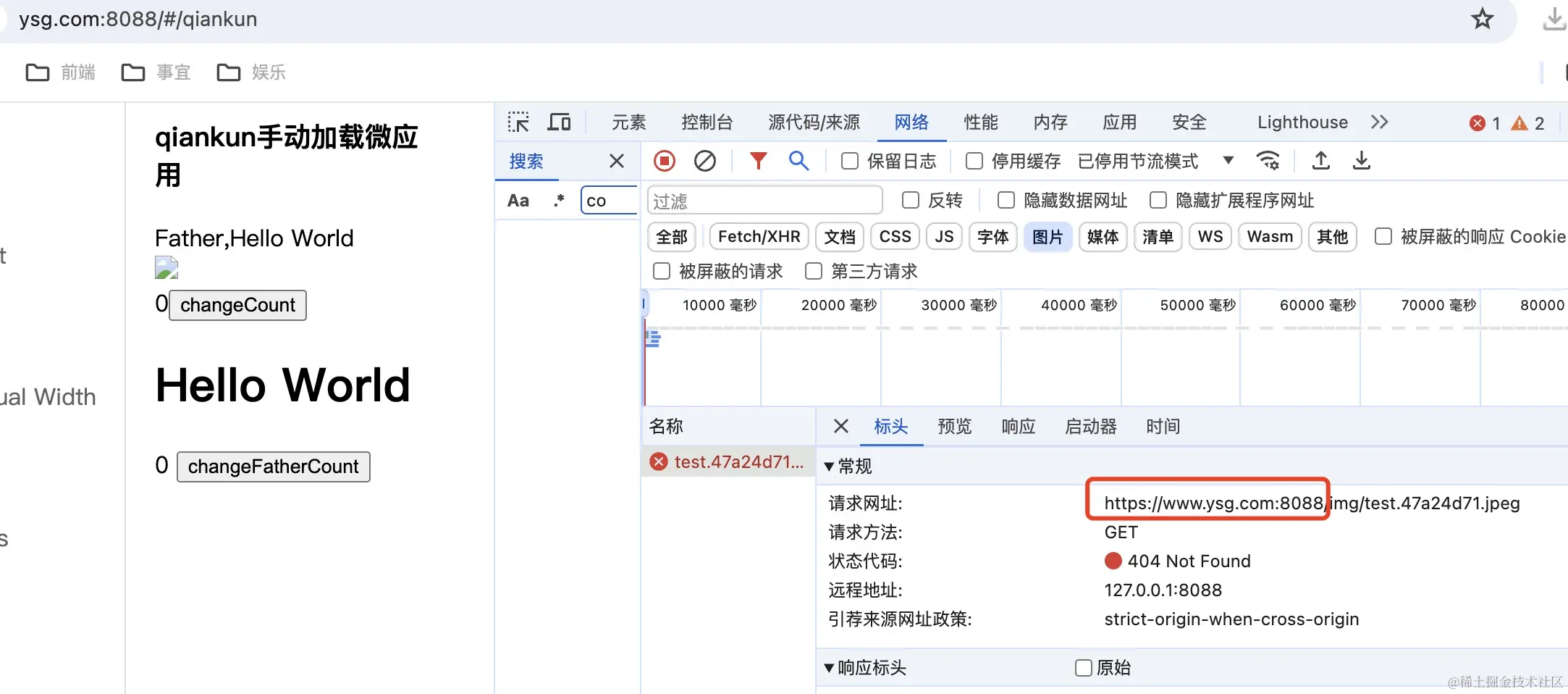Open the 应用 tab

click(1120, 122)
